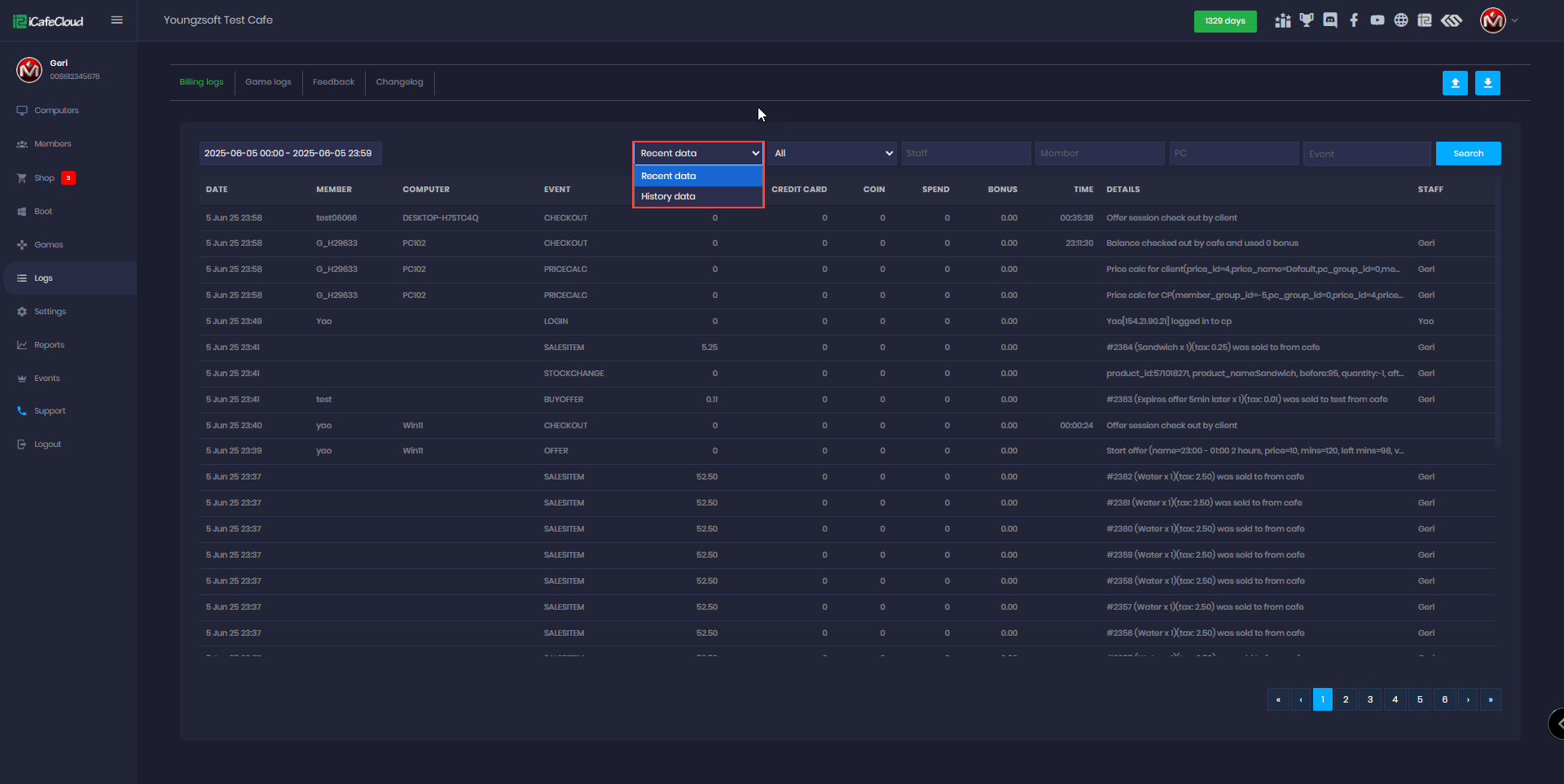1564x784 pixels.
Task: Click the globe website icon
Action: 1401,20
